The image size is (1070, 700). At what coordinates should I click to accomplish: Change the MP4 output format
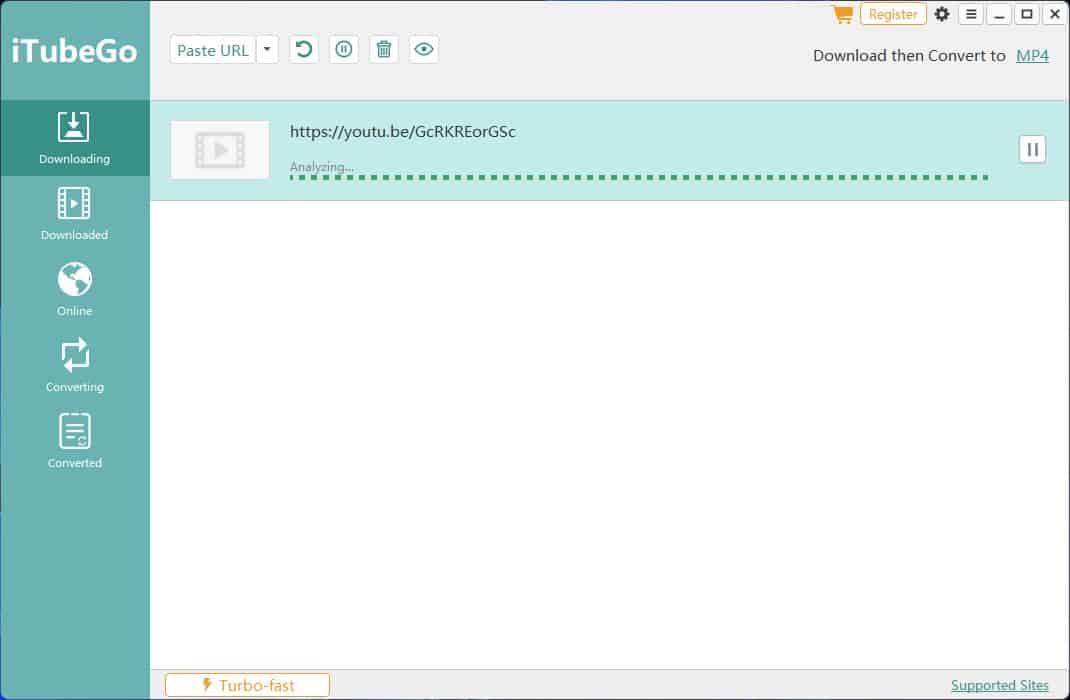click(1032, 56)
